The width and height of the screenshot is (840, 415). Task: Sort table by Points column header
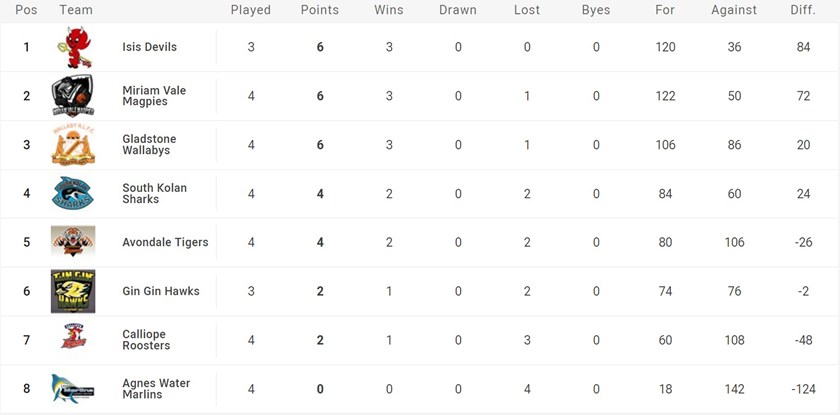coord(320,10)
